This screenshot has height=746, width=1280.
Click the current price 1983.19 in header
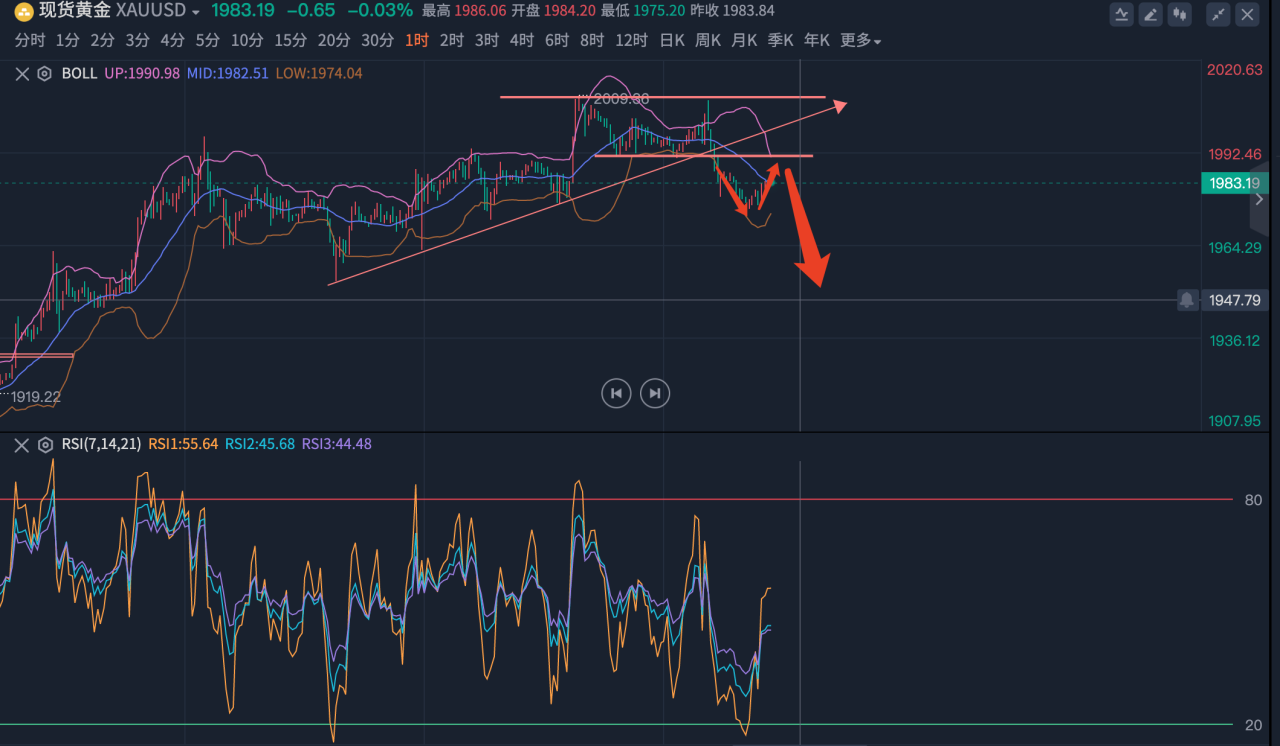pos(244,11)
